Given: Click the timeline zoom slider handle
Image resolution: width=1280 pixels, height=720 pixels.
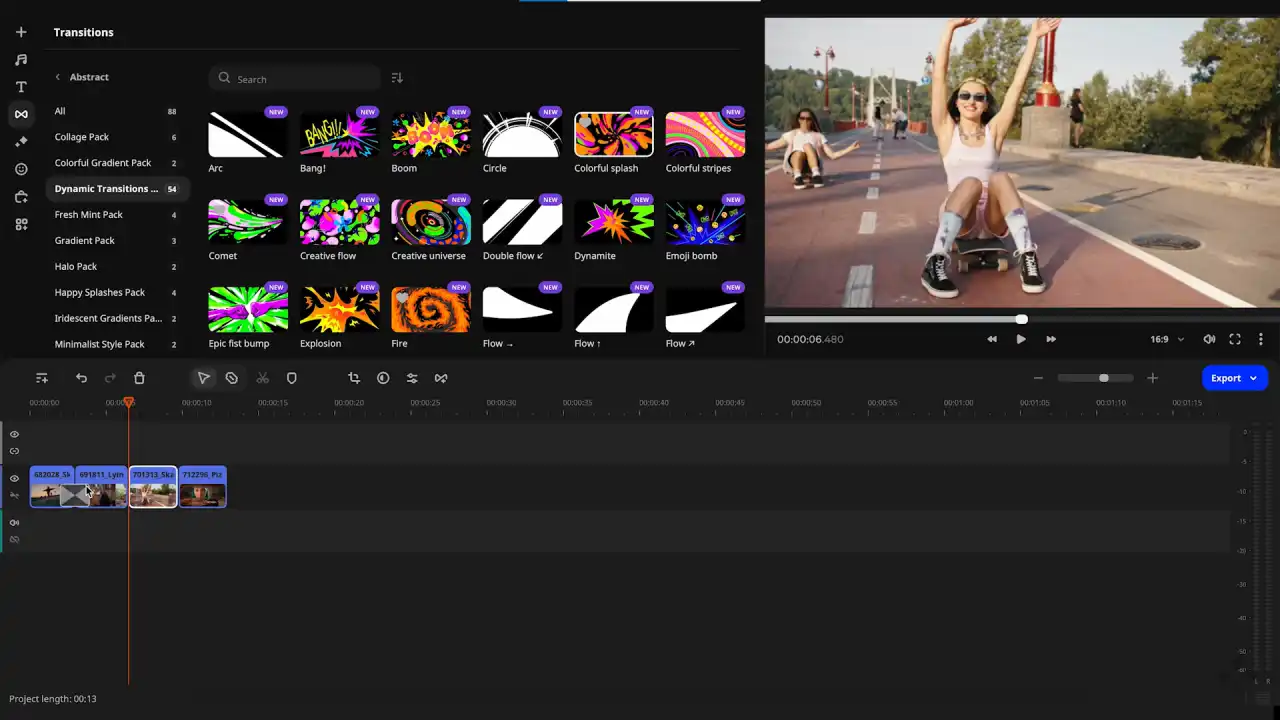Looking at the screenshot, I should (1103, 378).
